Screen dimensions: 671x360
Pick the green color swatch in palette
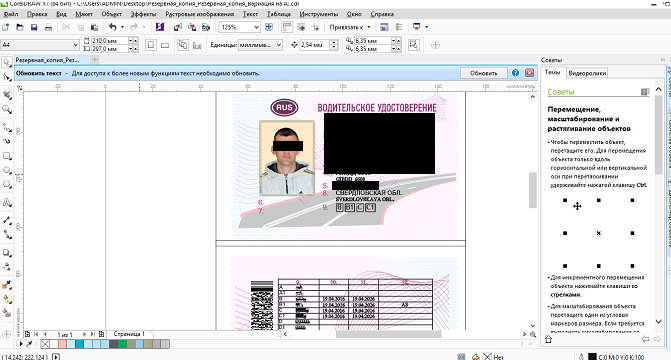pyautogui.click(x=122, y=344)
